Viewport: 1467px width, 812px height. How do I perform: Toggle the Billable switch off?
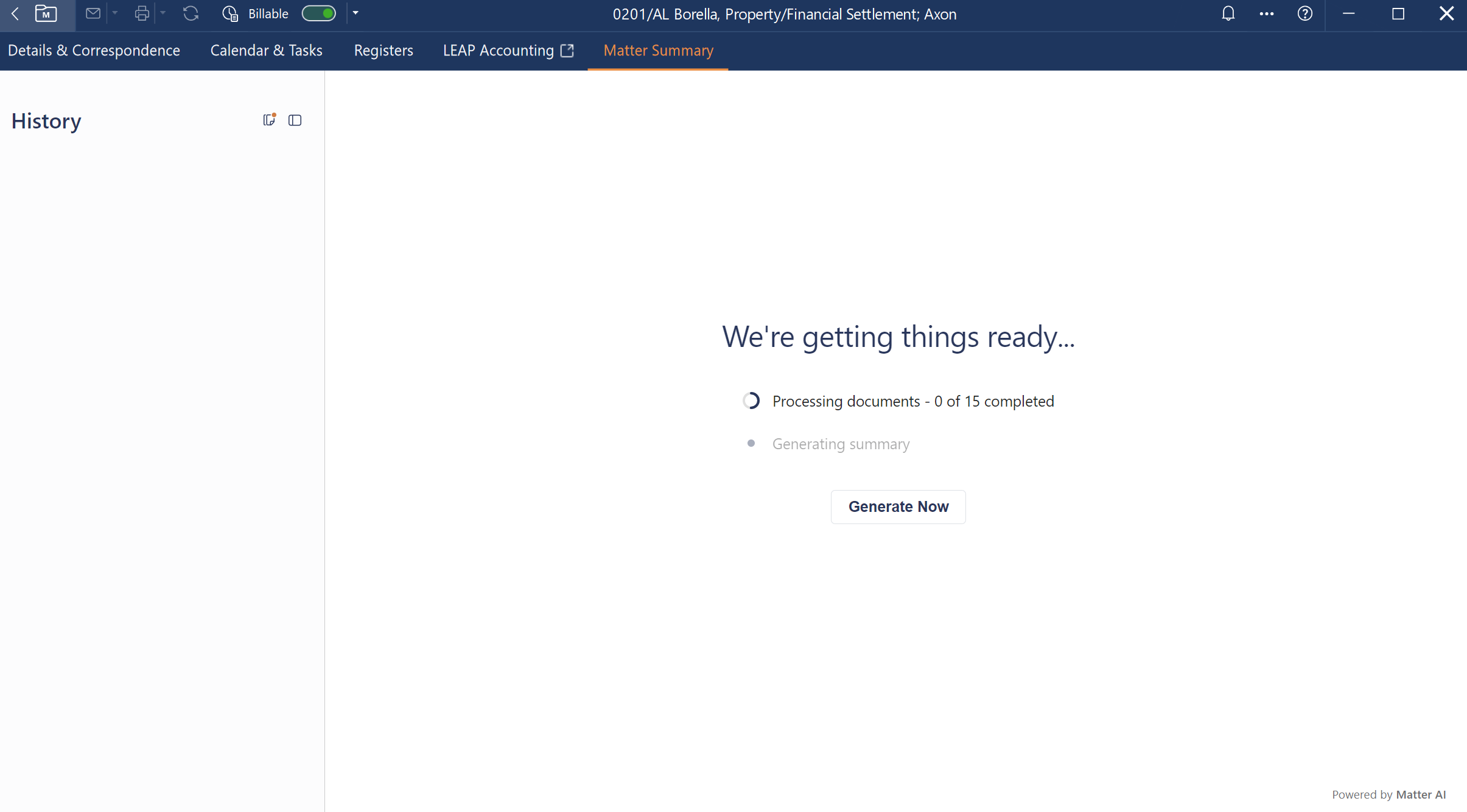(x=319, y=13)
